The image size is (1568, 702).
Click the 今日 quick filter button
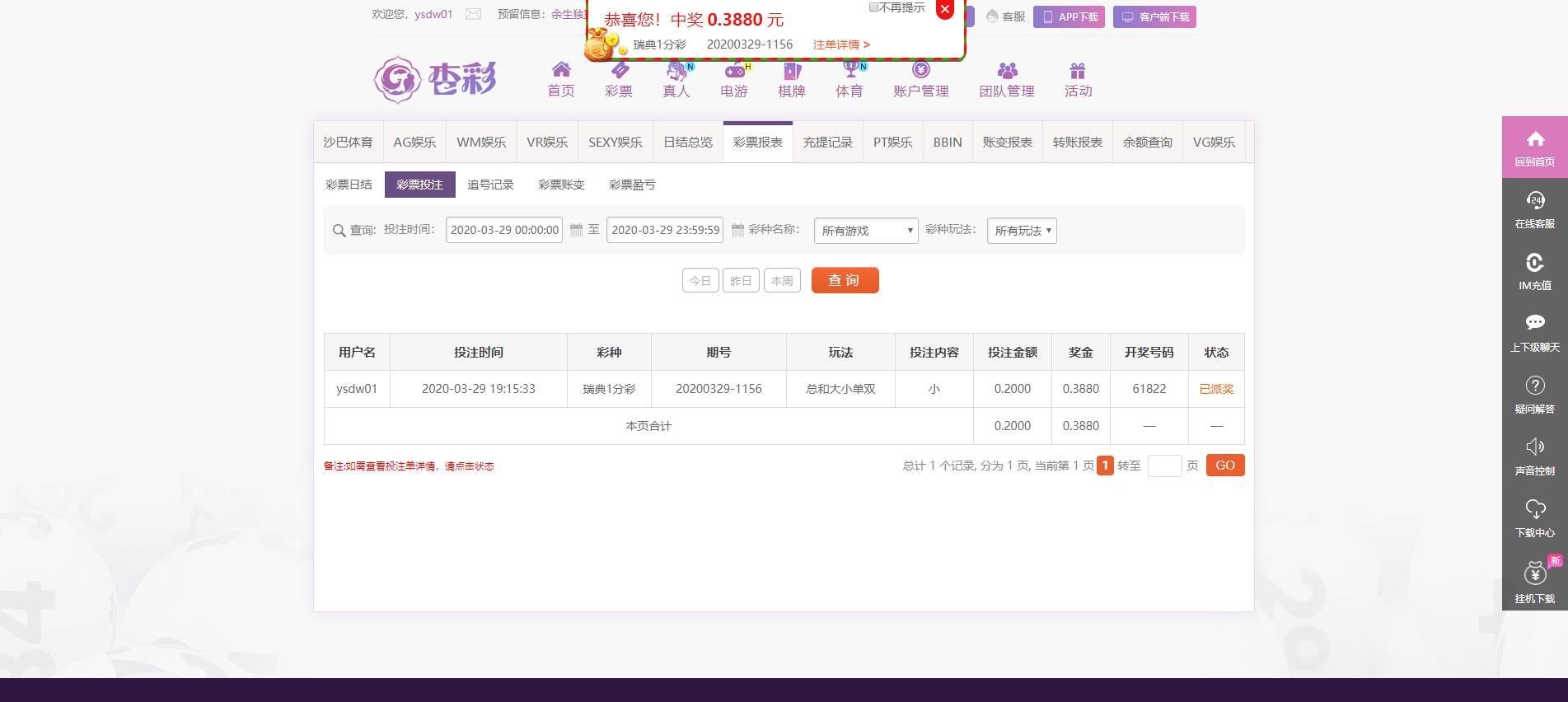(x=700, y=280)
